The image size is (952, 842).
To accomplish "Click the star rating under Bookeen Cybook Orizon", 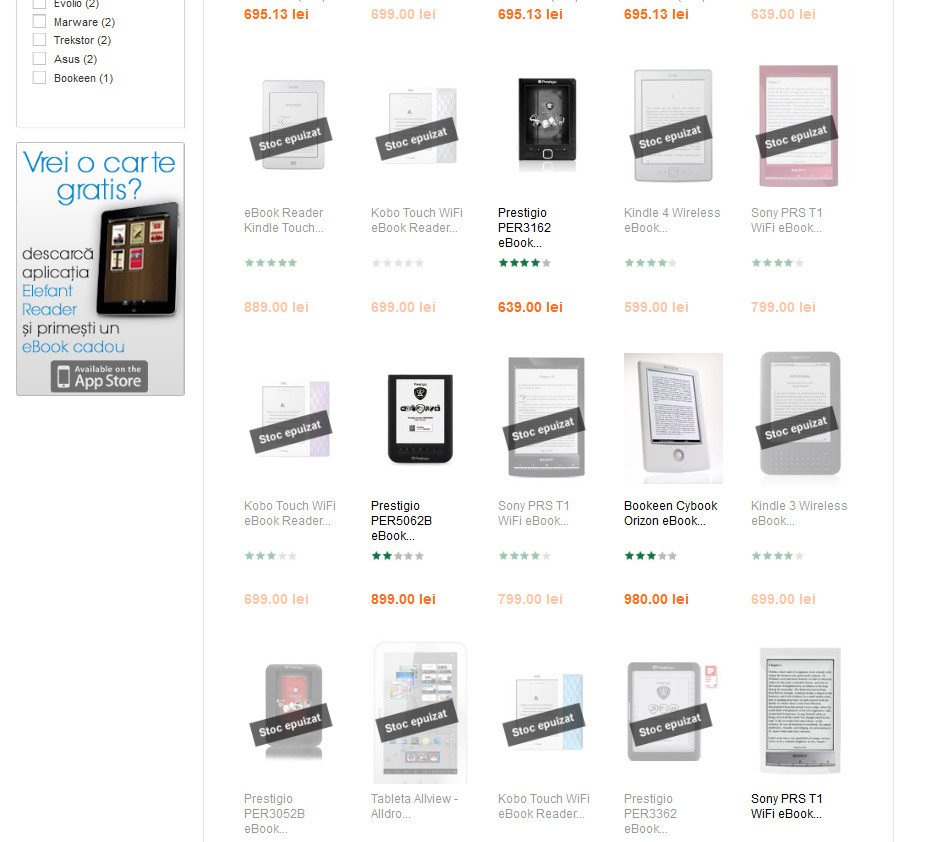I will point(650,556).
